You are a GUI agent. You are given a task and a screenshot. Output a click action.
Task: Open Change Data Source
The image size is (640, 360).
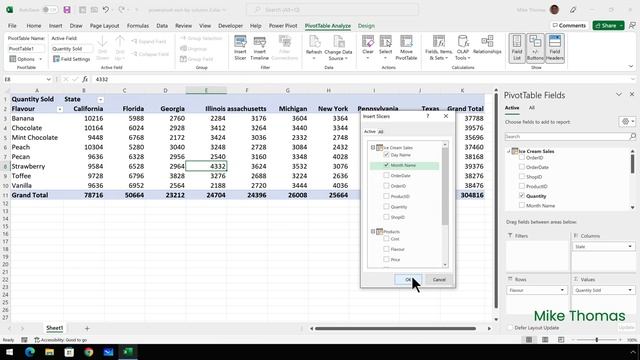tap(338, 47)
